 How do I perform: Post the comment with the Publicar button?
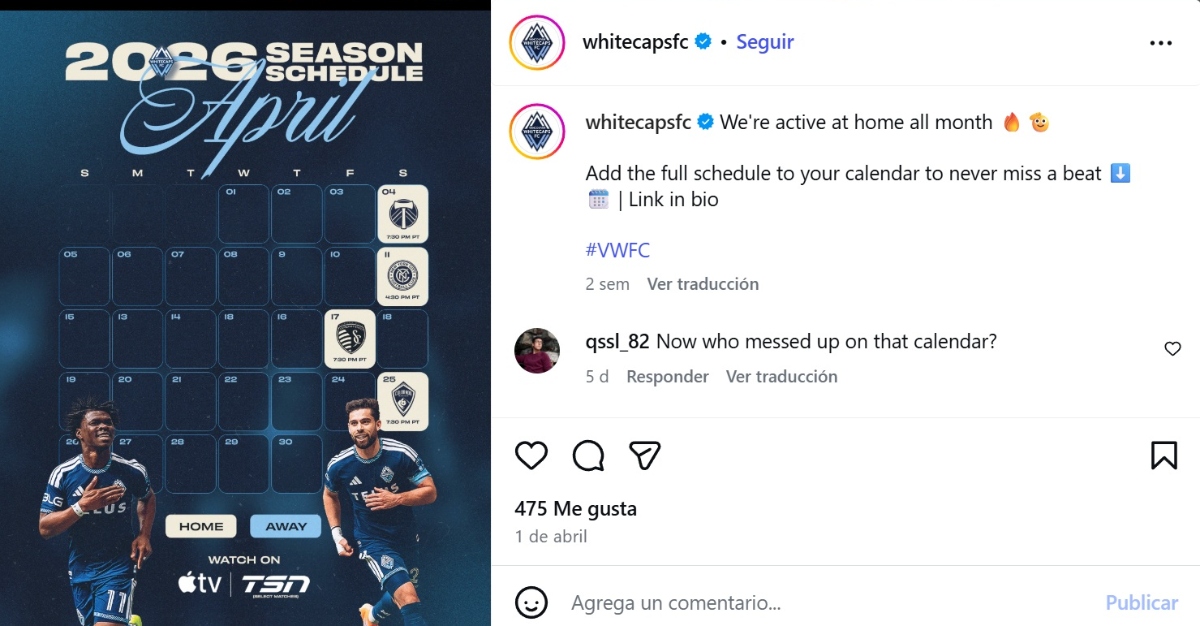coord(1141,603)
